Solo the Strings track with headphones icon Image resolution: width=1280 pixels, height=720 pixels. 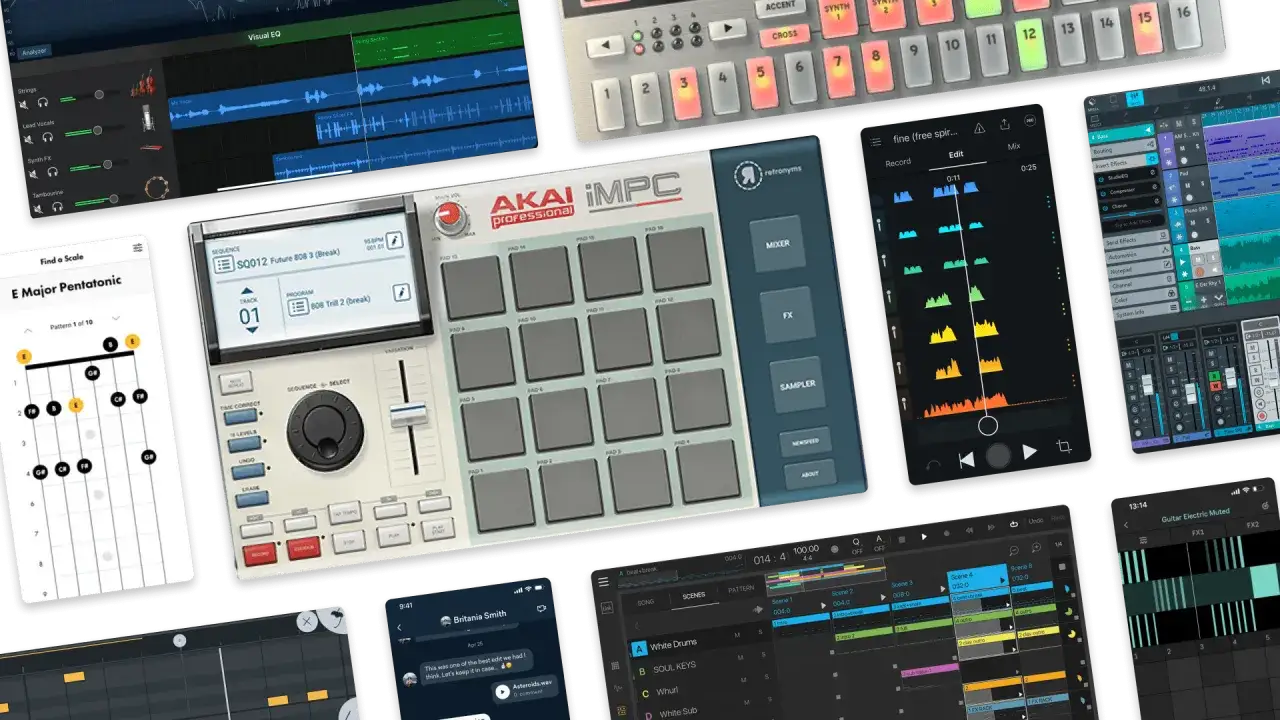[x=44, y=101]
